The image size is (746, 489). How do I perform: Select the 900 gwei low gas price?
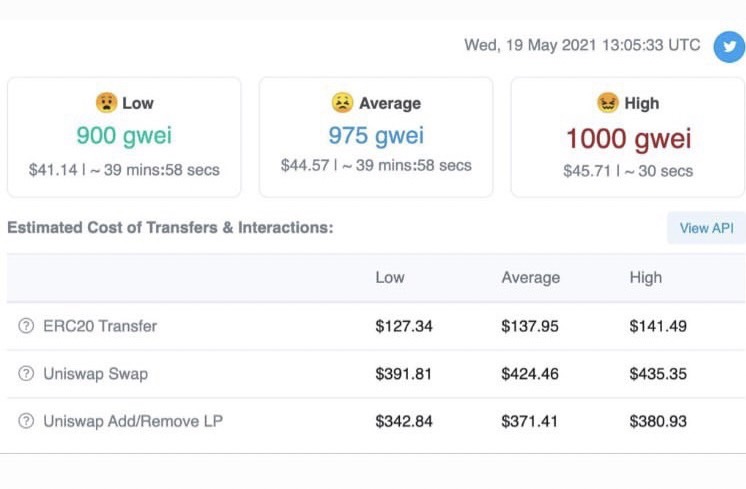click(x=124, y=136)
